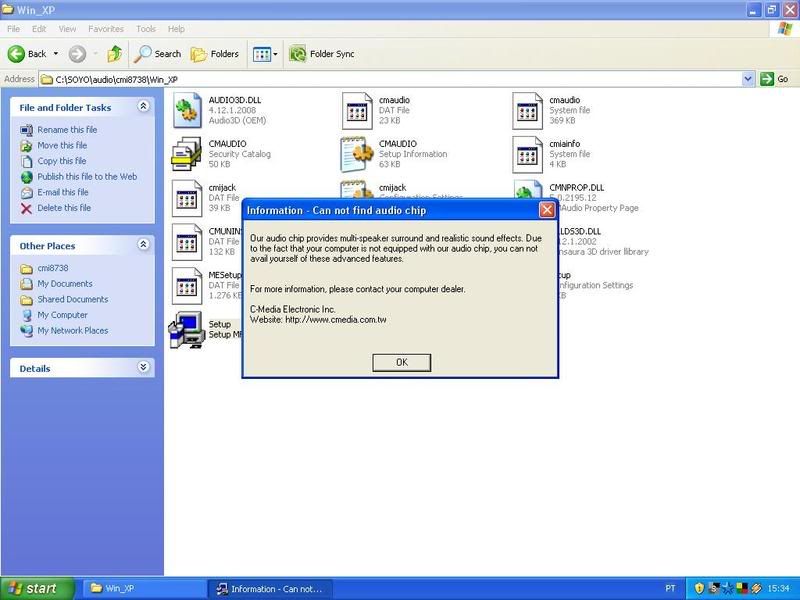Image resolution: width=800 pixels, height=600 pixels.
Task: Open the Search pane from the toolbar
Action: click(158, 54)
